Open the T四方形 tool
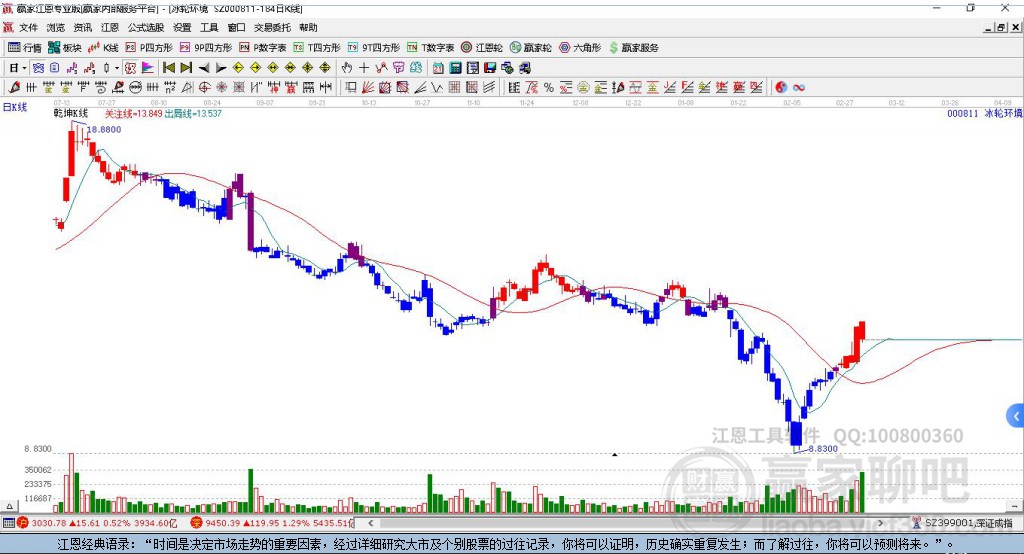The image size is (1024, 554). coord(317,48)
